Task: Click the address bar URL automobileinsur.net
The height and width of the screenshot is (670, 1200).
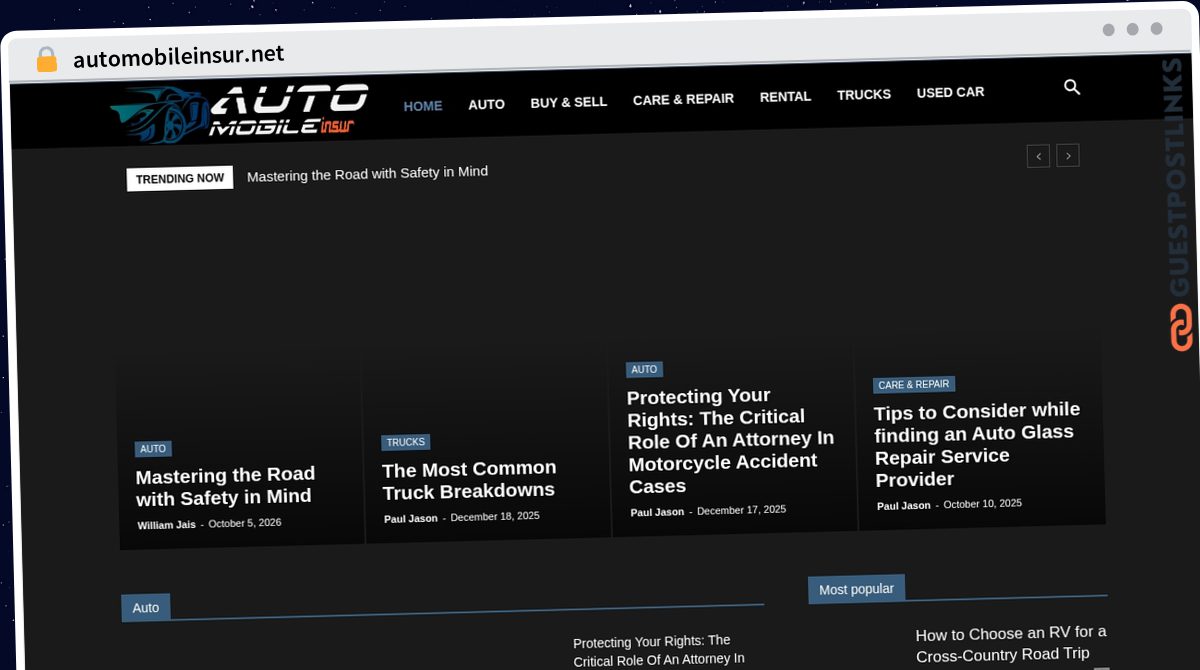Action: [x=178, y=56]
